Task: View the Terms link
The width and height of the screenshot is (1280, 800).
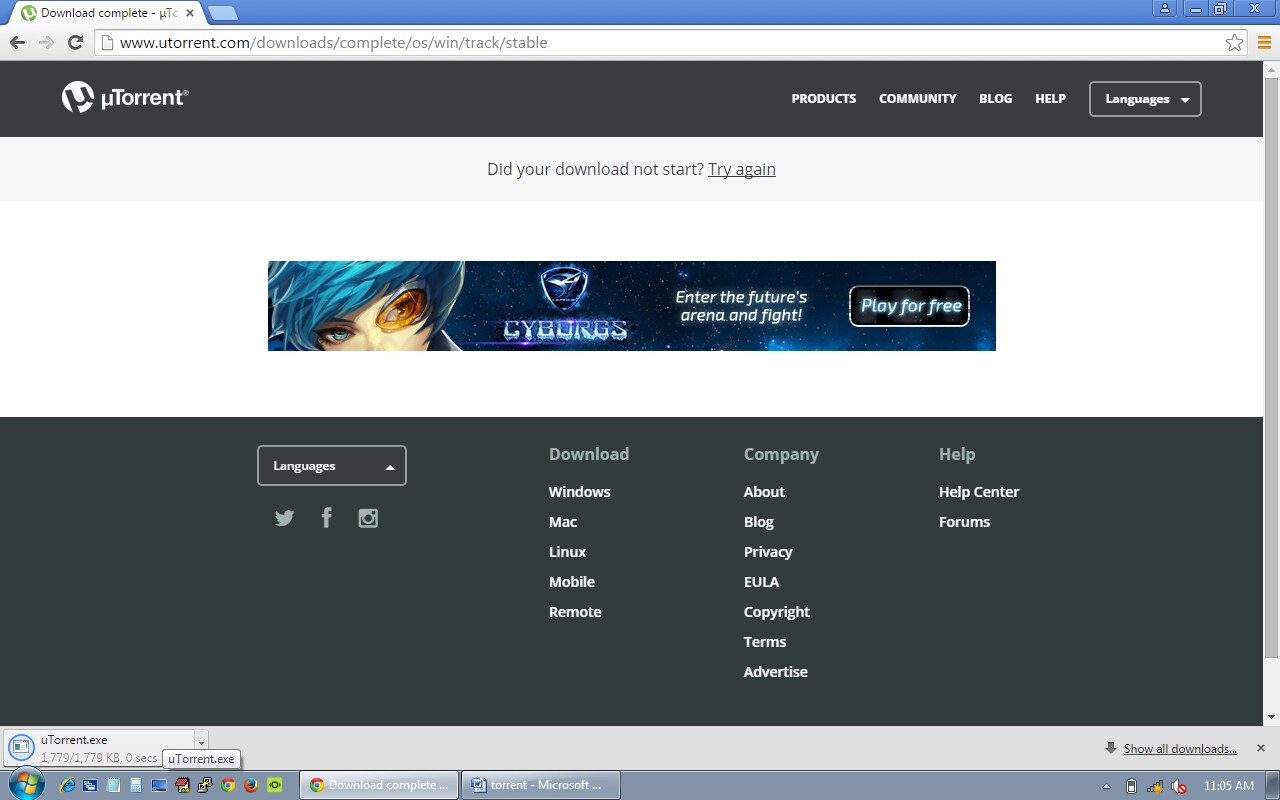Action: pos(765,642)
